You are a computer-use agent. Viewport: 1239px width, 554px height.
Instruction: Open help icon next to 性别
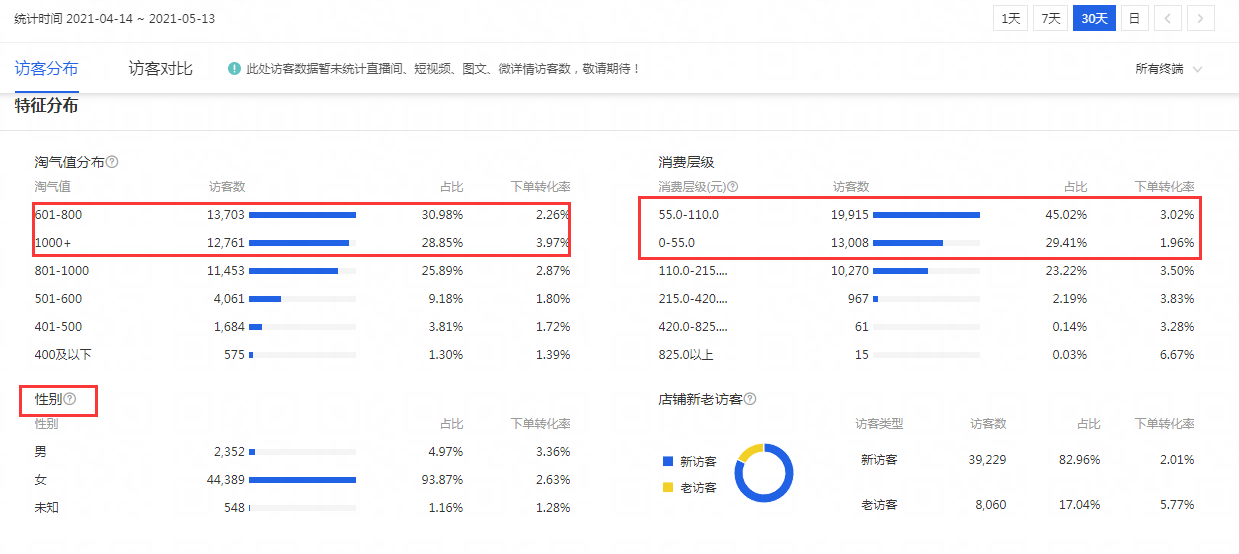point(70,399)
